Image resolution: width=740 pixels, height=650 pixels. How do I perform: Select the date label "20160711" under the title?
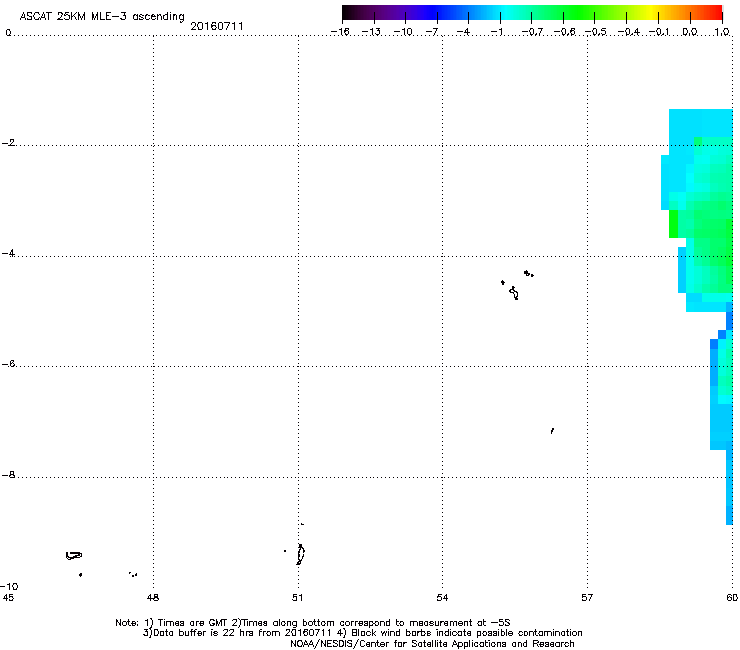pyautogui.click(x=217, y=26)
